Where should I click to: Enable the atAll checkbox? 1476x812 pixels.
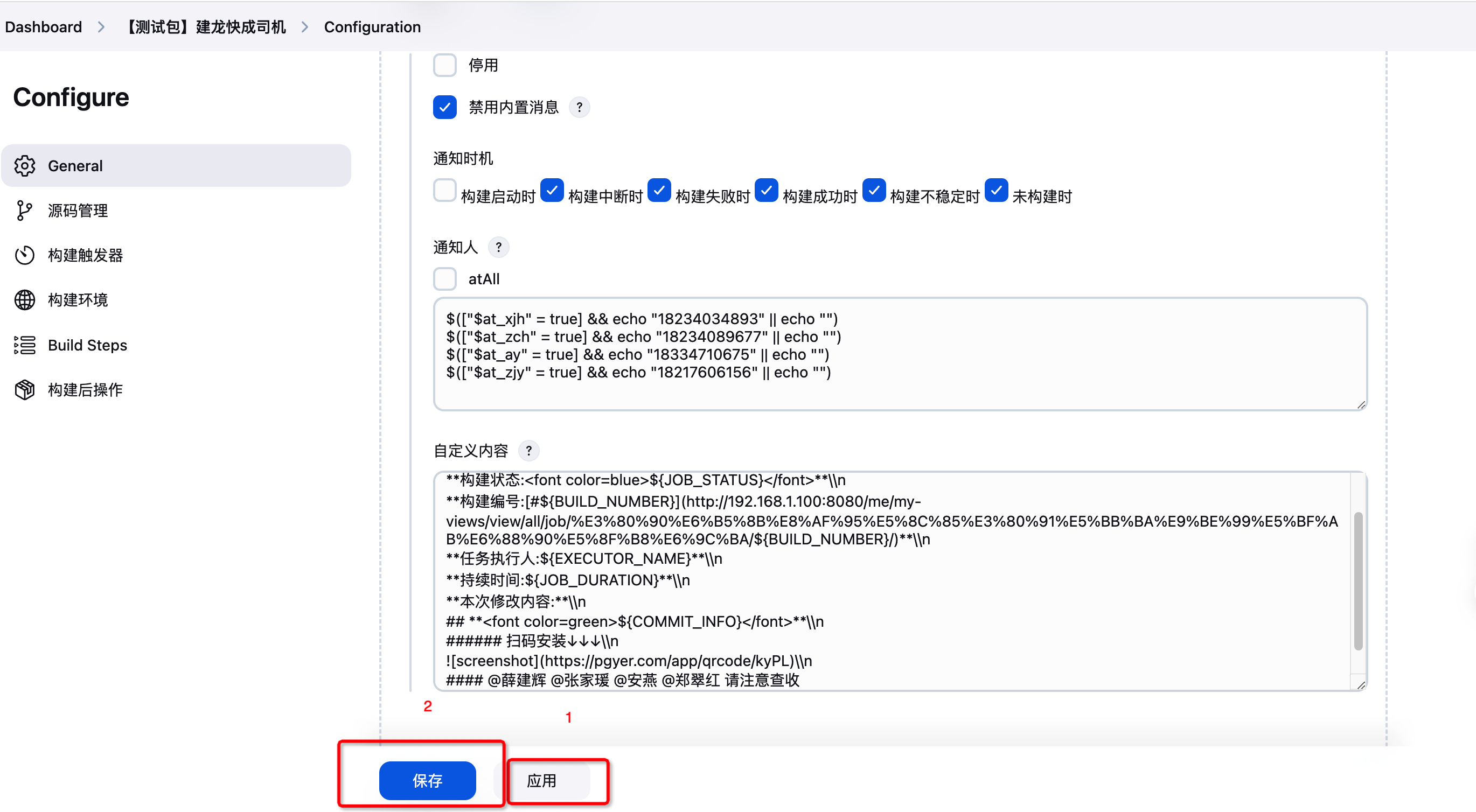(444, 279)
